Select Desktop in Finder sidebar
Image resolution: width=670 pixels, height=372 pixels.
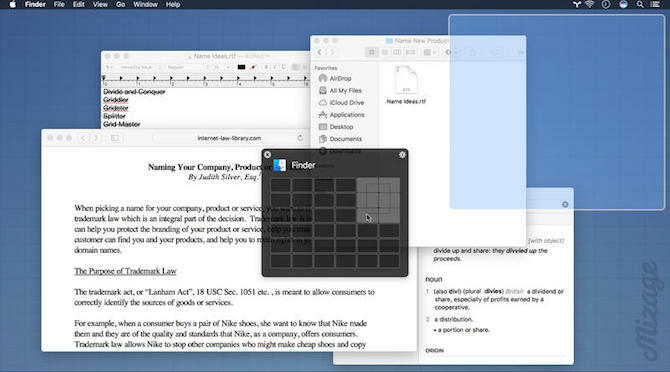(336, 127)
